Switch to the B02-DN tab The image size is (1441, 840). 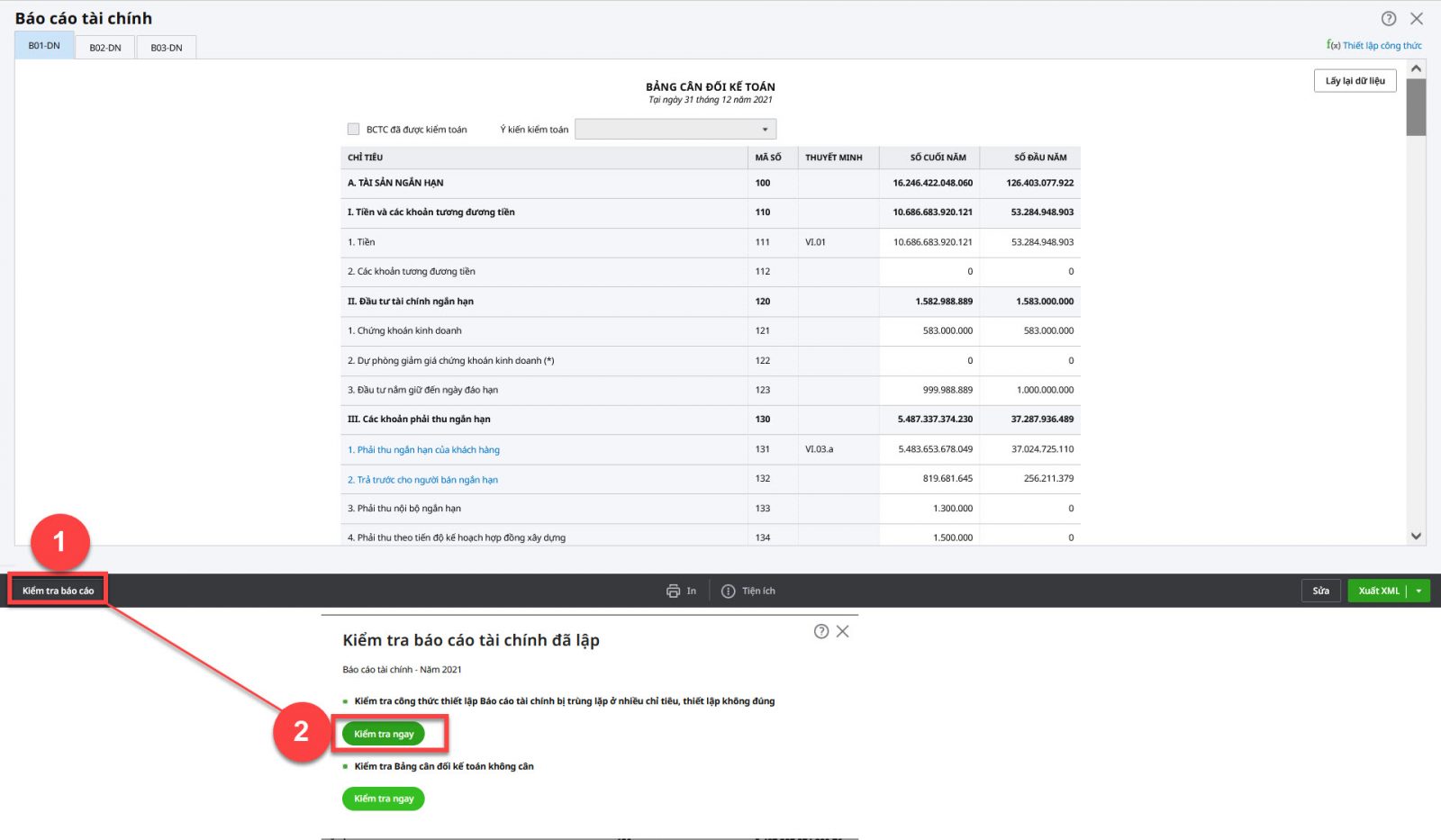[105, 48]
